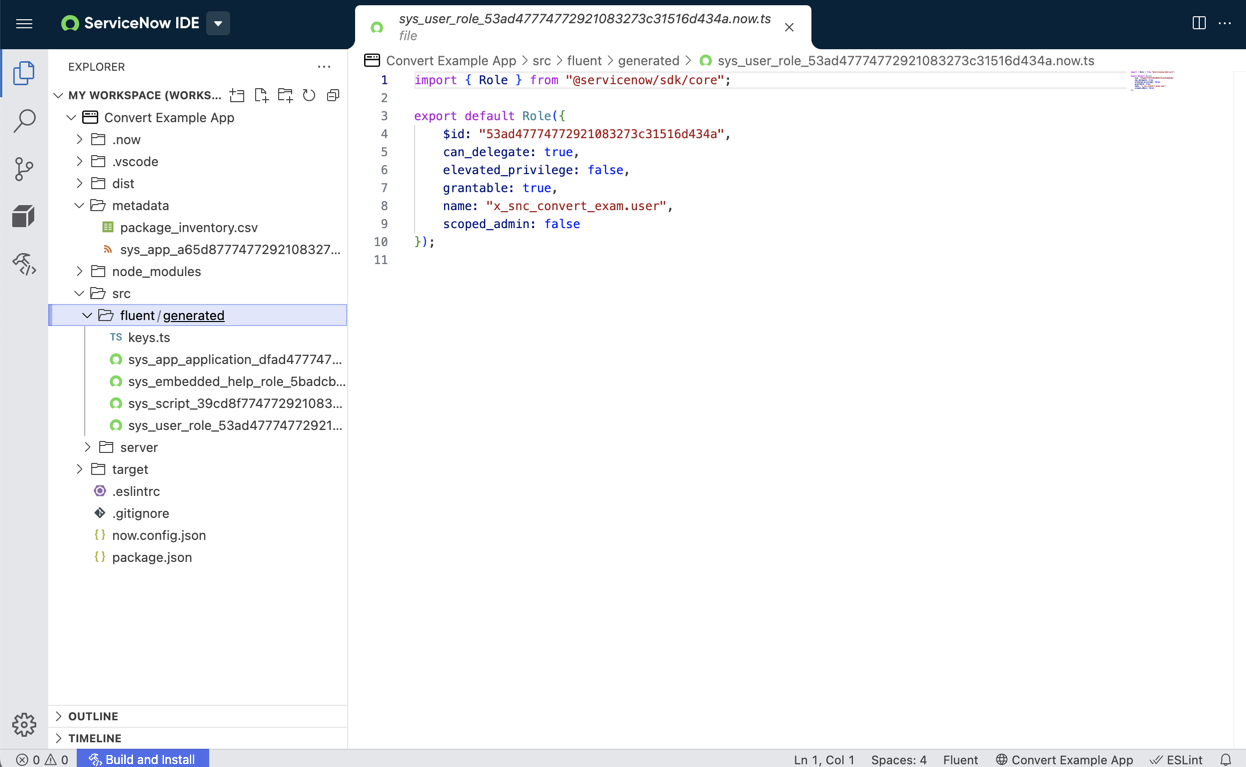Open the Search view in activity bar
The image size is (1246, 767).
point(24,121)
